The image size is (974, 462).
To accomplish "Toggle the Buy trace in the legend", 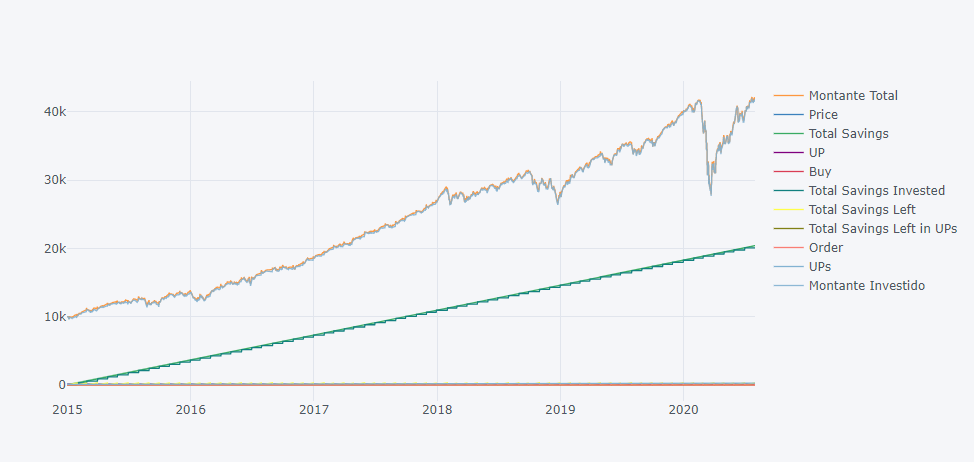I will coord(820,172).
